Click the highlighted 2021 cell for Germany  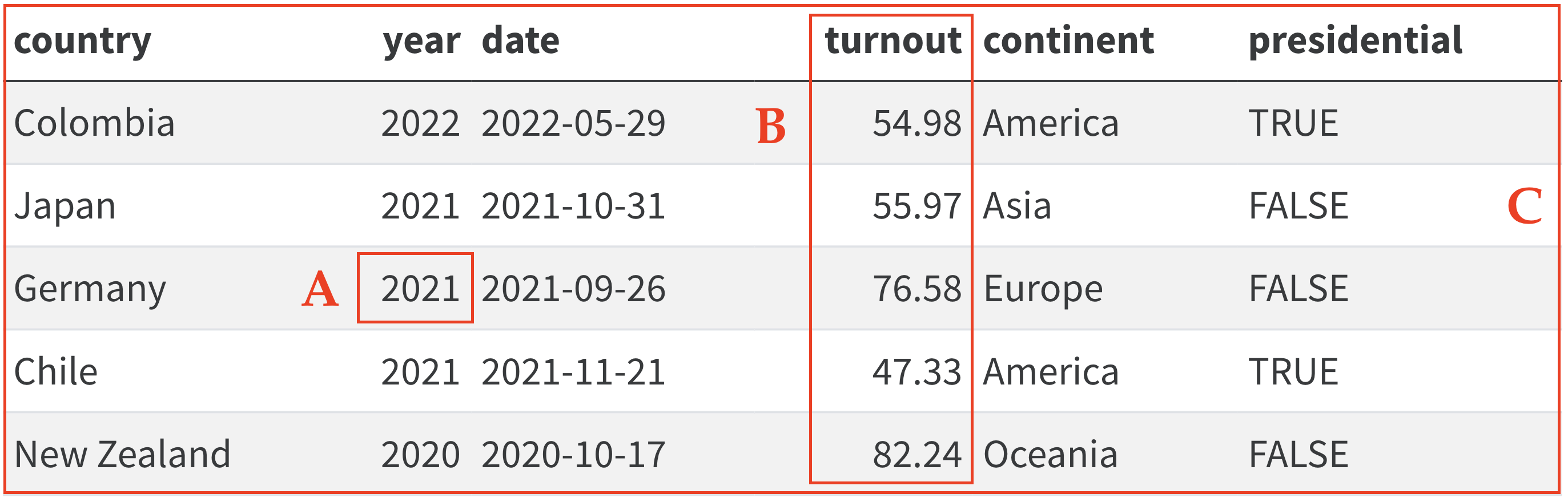(x=420, y=289)
